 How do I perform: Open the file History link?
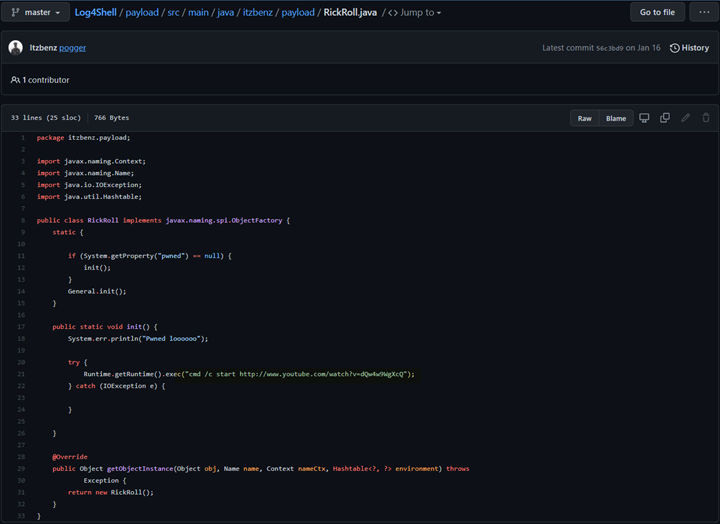coord(689,48)
